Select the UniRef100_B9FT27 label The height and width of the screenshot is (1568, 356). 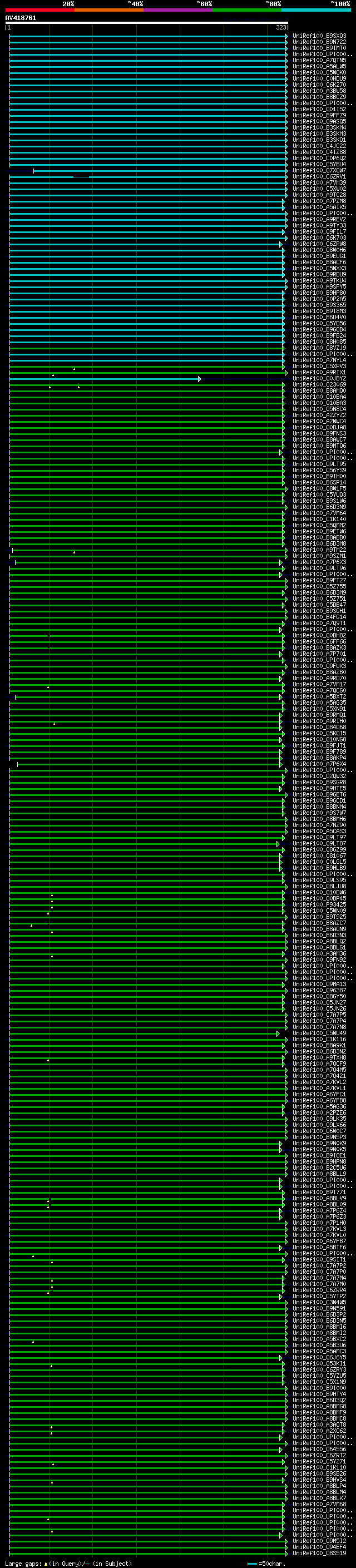coord(319,580)
